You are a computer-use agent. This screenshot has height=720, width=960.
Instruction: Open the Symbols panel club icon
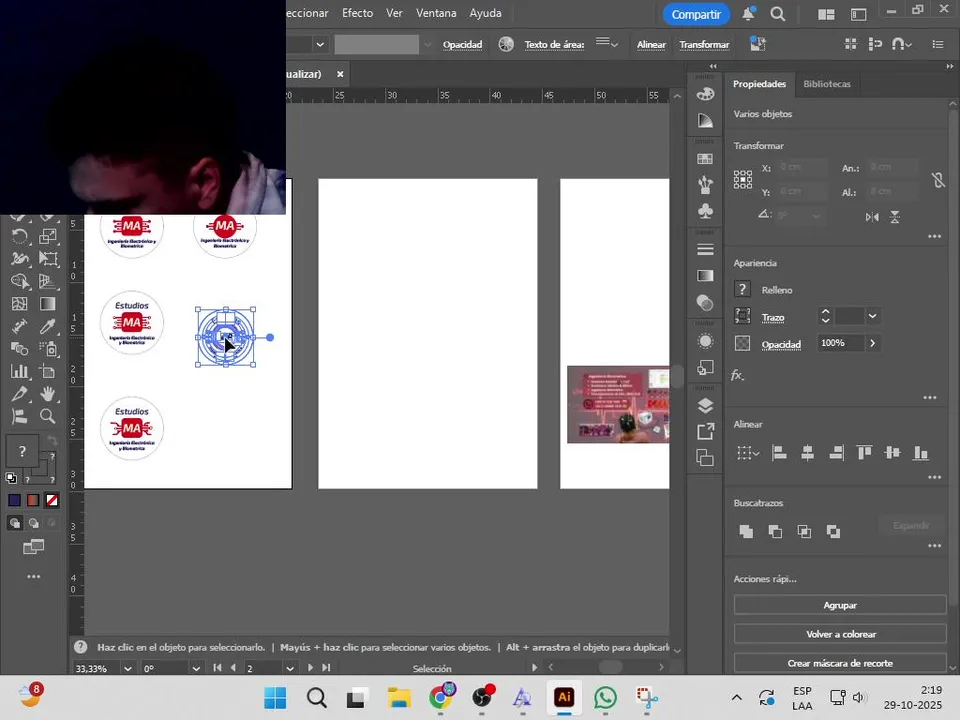point(705,211)
